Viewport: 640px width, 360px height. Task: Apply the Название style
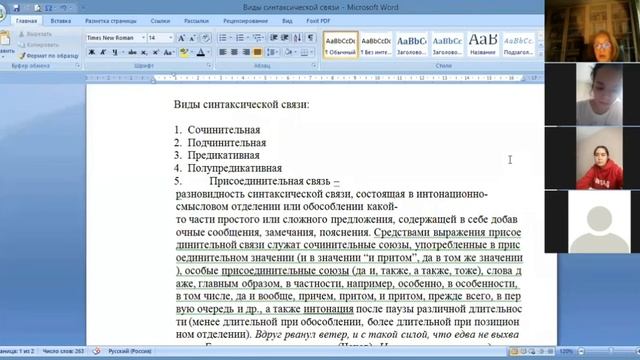tap(483, 45)
